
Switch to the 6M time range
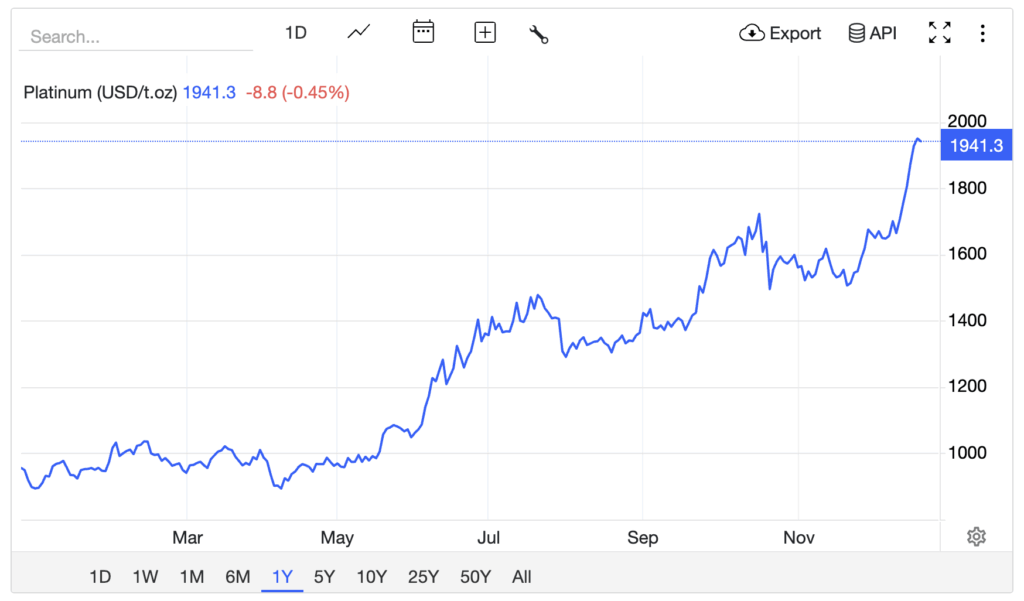click(237, 576)
